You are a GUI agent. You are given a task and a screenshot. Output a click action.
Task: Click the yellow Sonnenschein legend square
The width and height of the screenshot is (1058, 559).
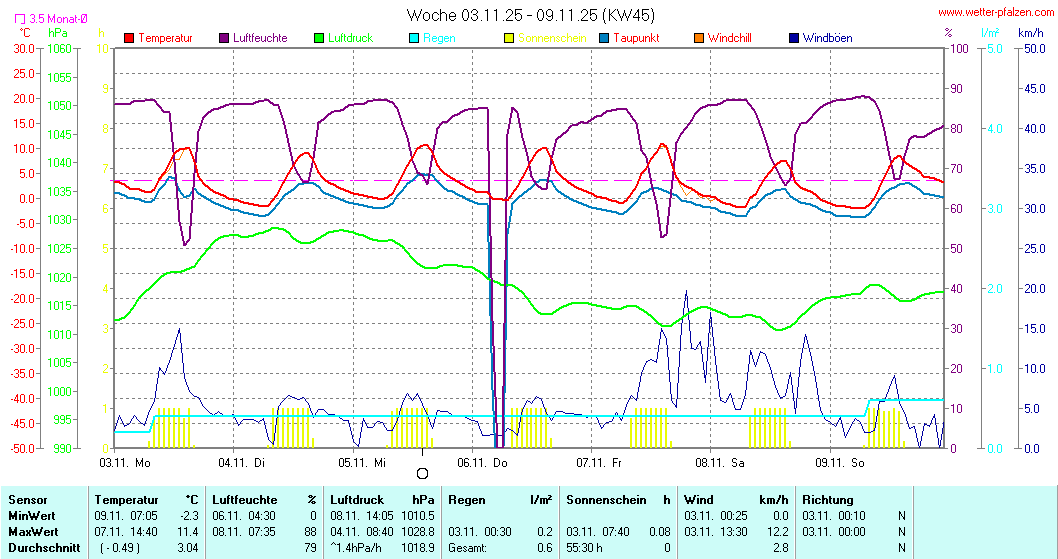pyautogui.click(x=509, y=38)
